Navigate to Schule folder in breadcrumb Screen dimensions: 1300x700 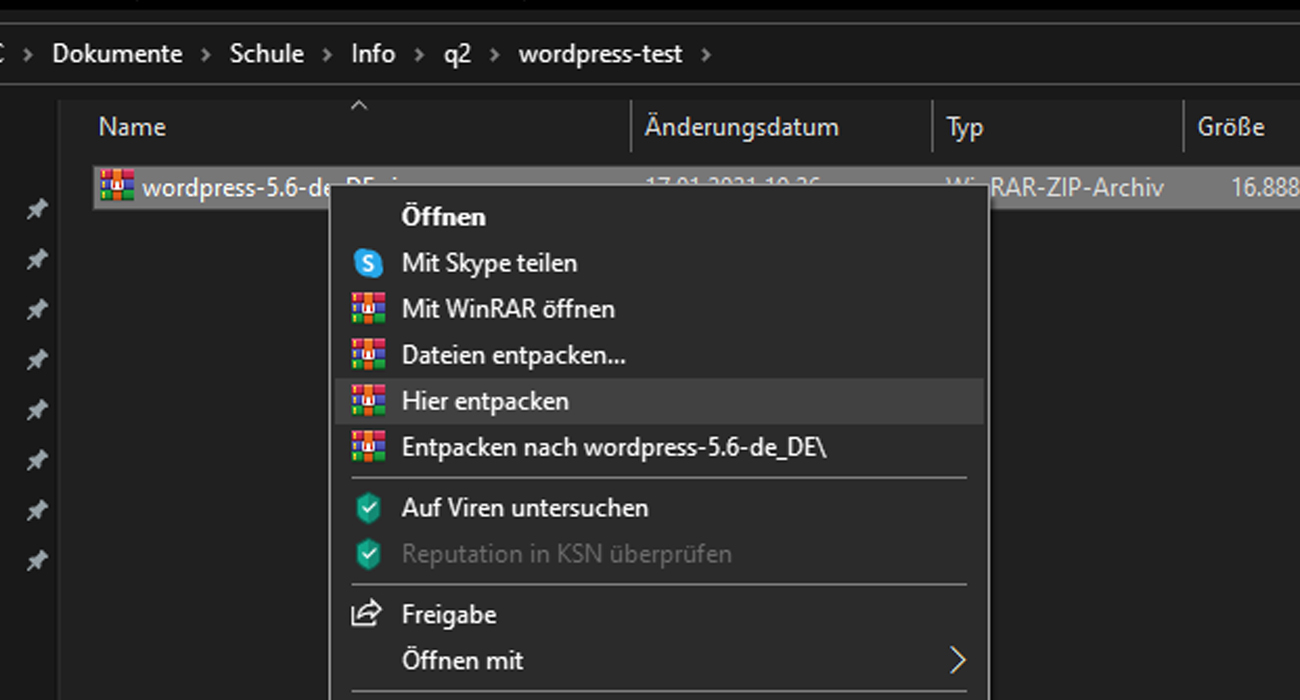267,54
